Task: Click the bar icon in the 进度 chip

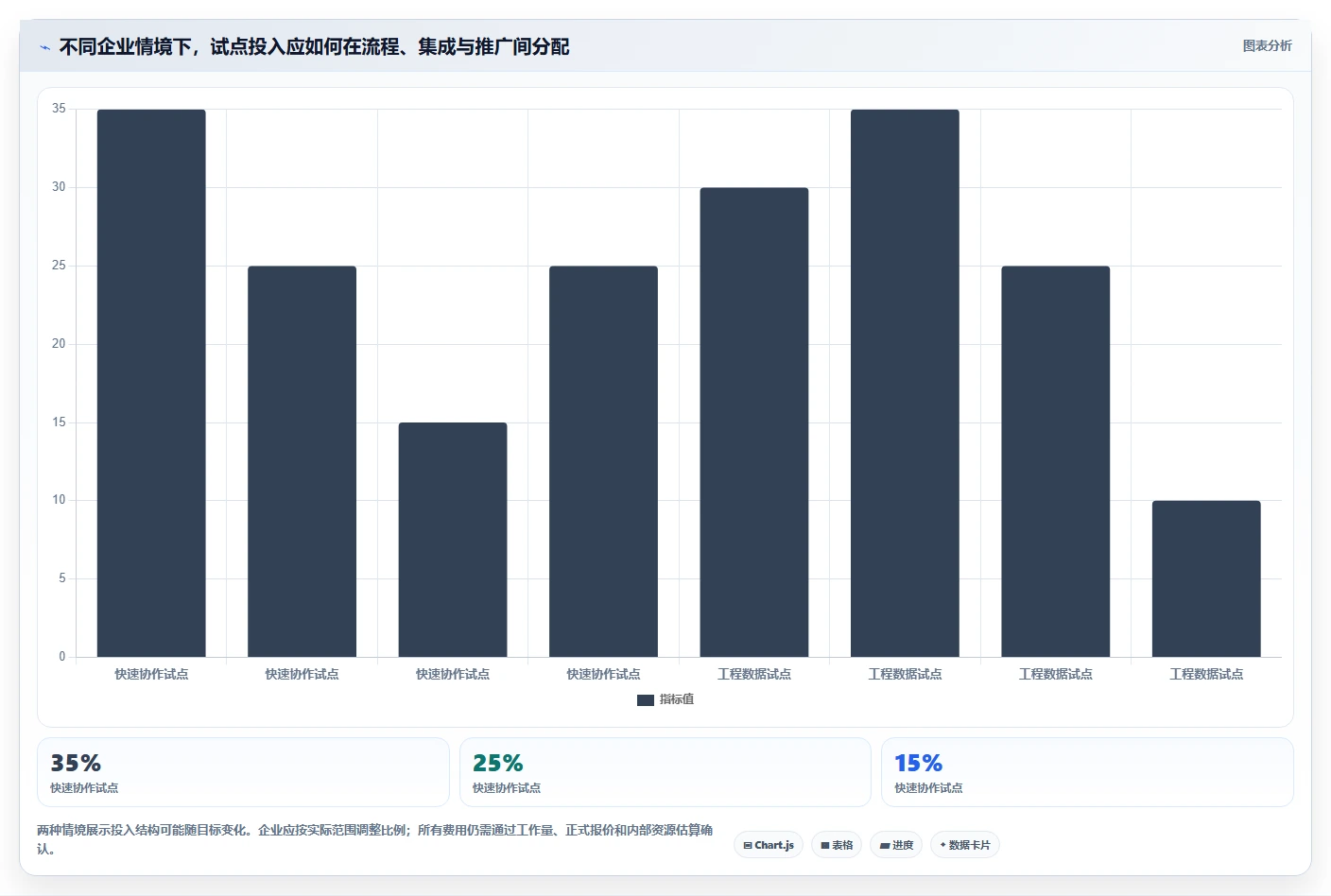Action: (885, 846)
